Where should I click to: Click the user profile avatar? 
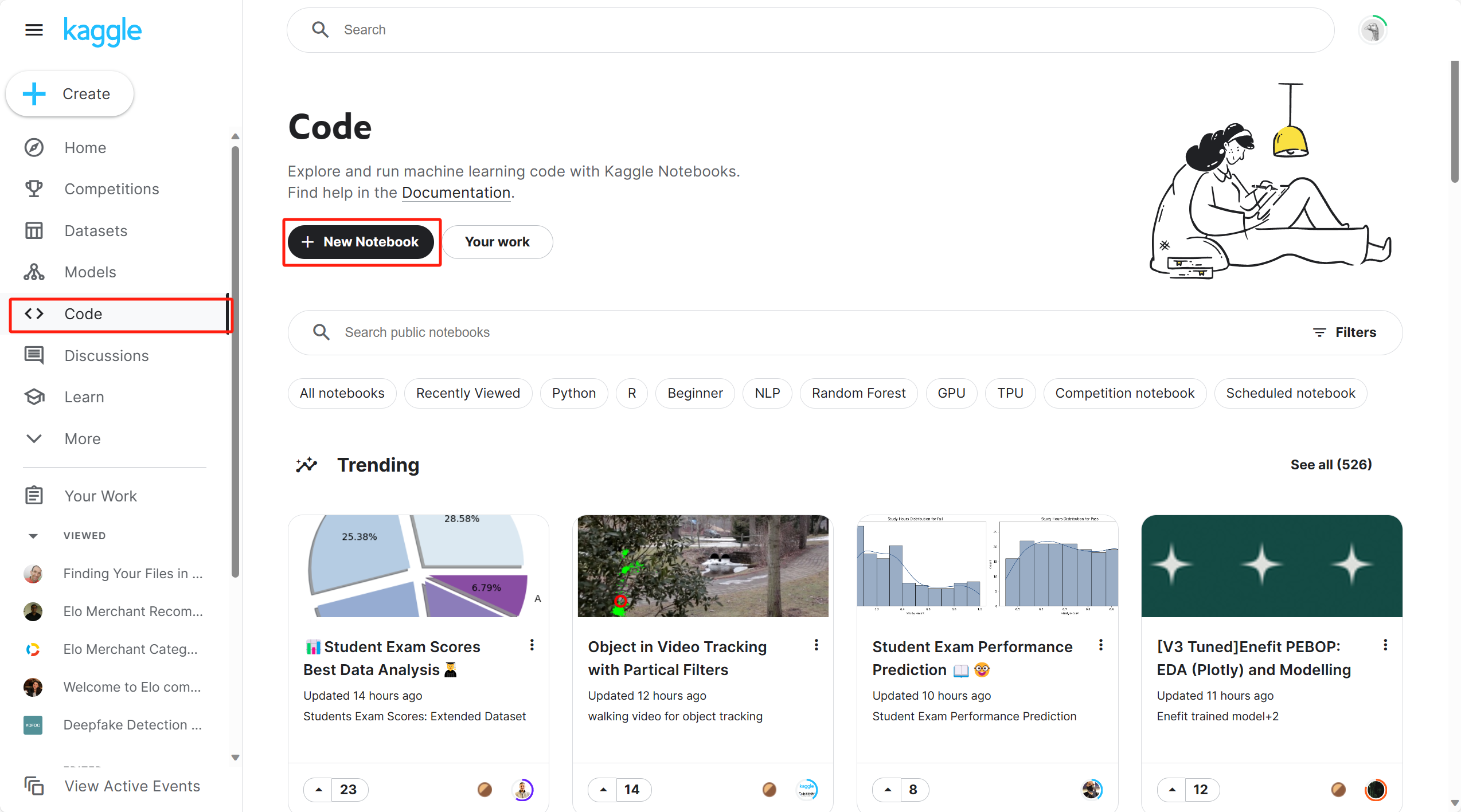[1373, 30]
